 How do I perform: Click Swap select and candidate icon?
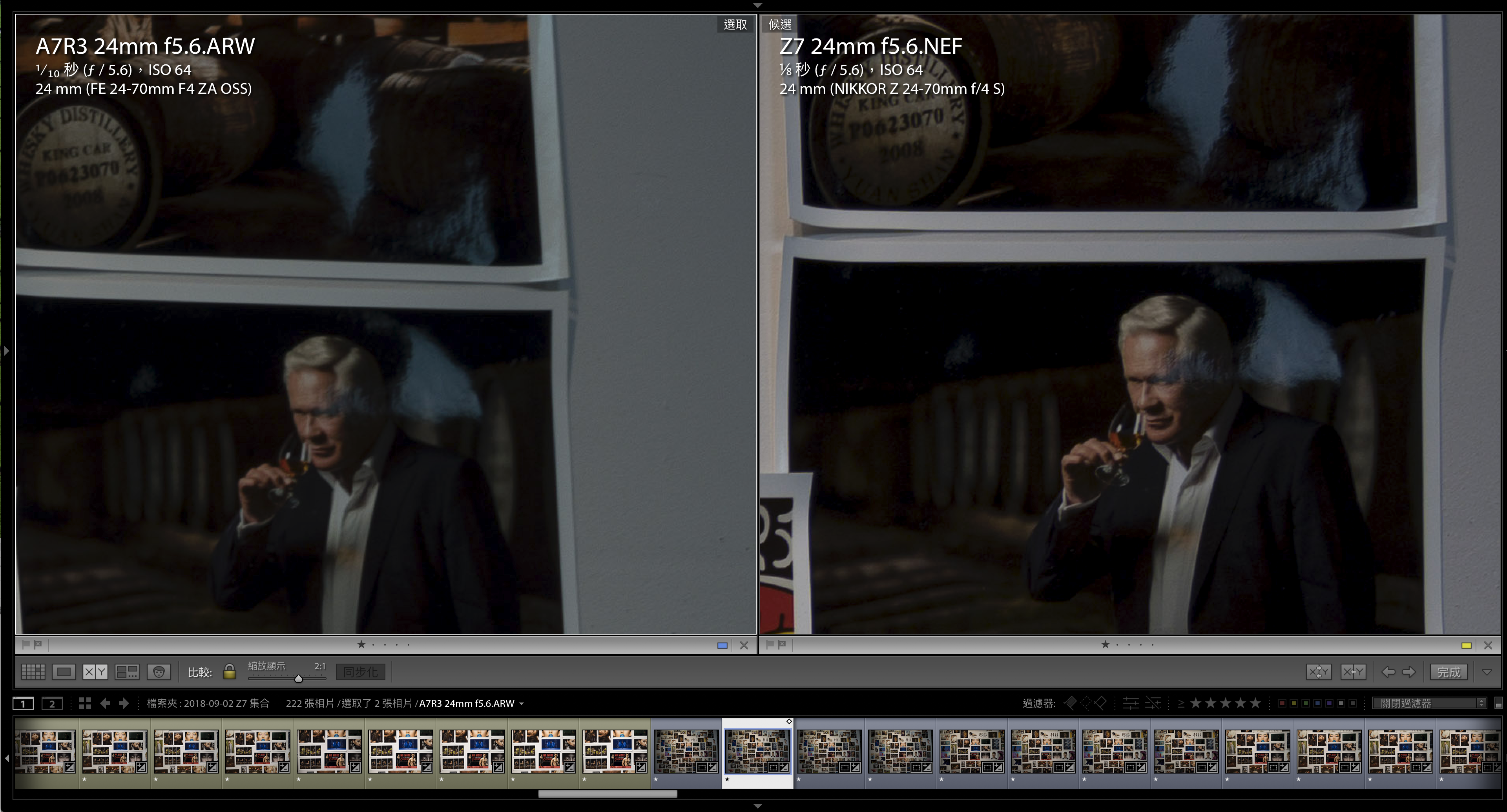point(1319,671)
